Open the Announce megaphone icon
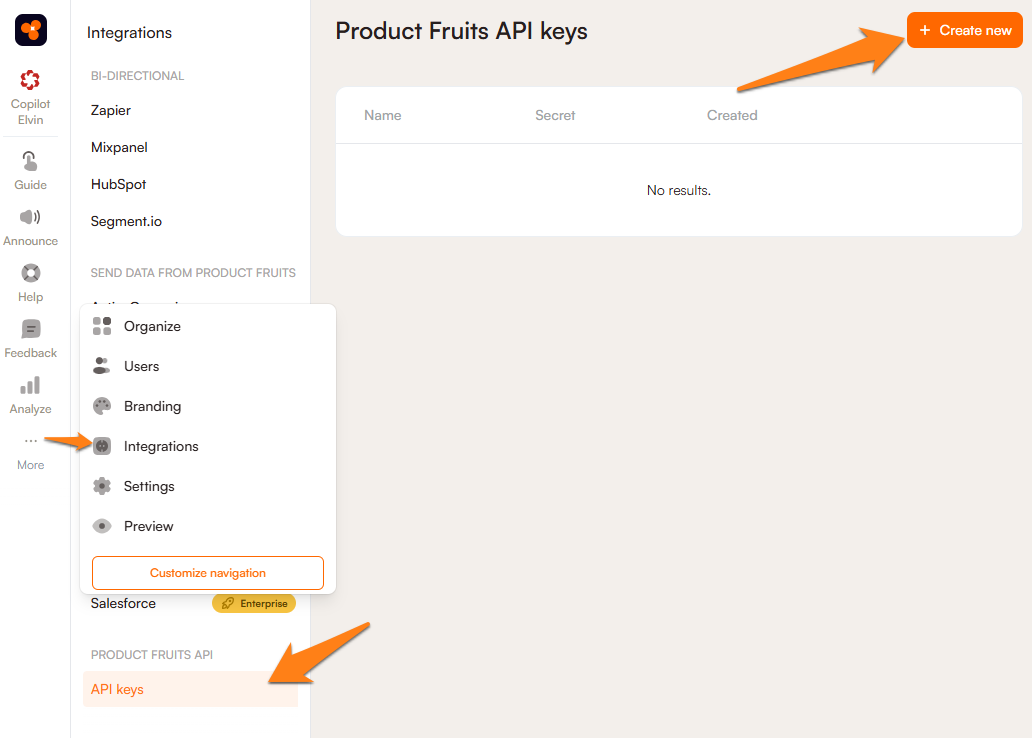The height and width of the screenshot is (738, 1032). tap(30, 218)
